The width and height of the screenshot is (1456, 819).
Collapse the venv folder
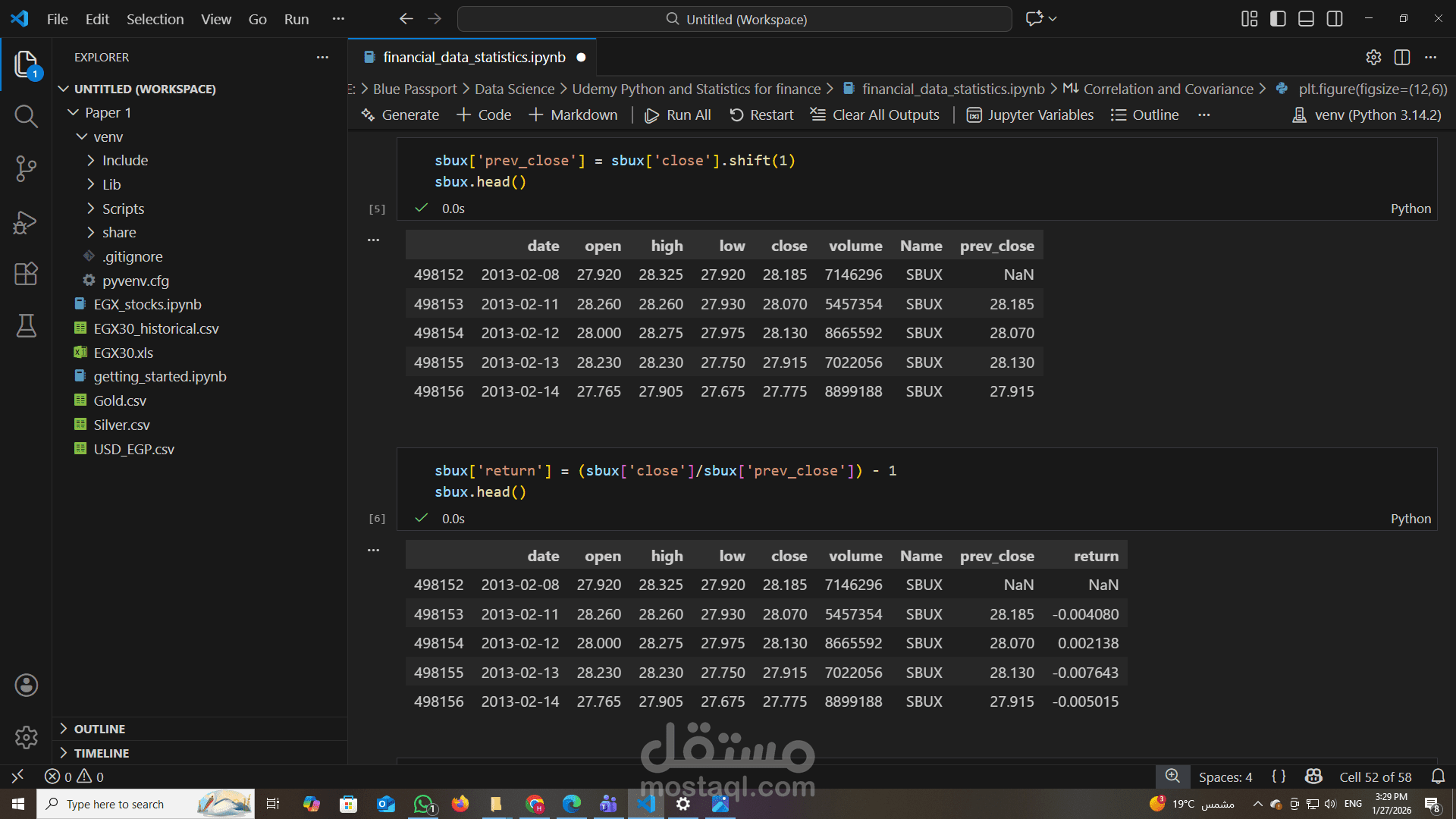pos(108,137)
